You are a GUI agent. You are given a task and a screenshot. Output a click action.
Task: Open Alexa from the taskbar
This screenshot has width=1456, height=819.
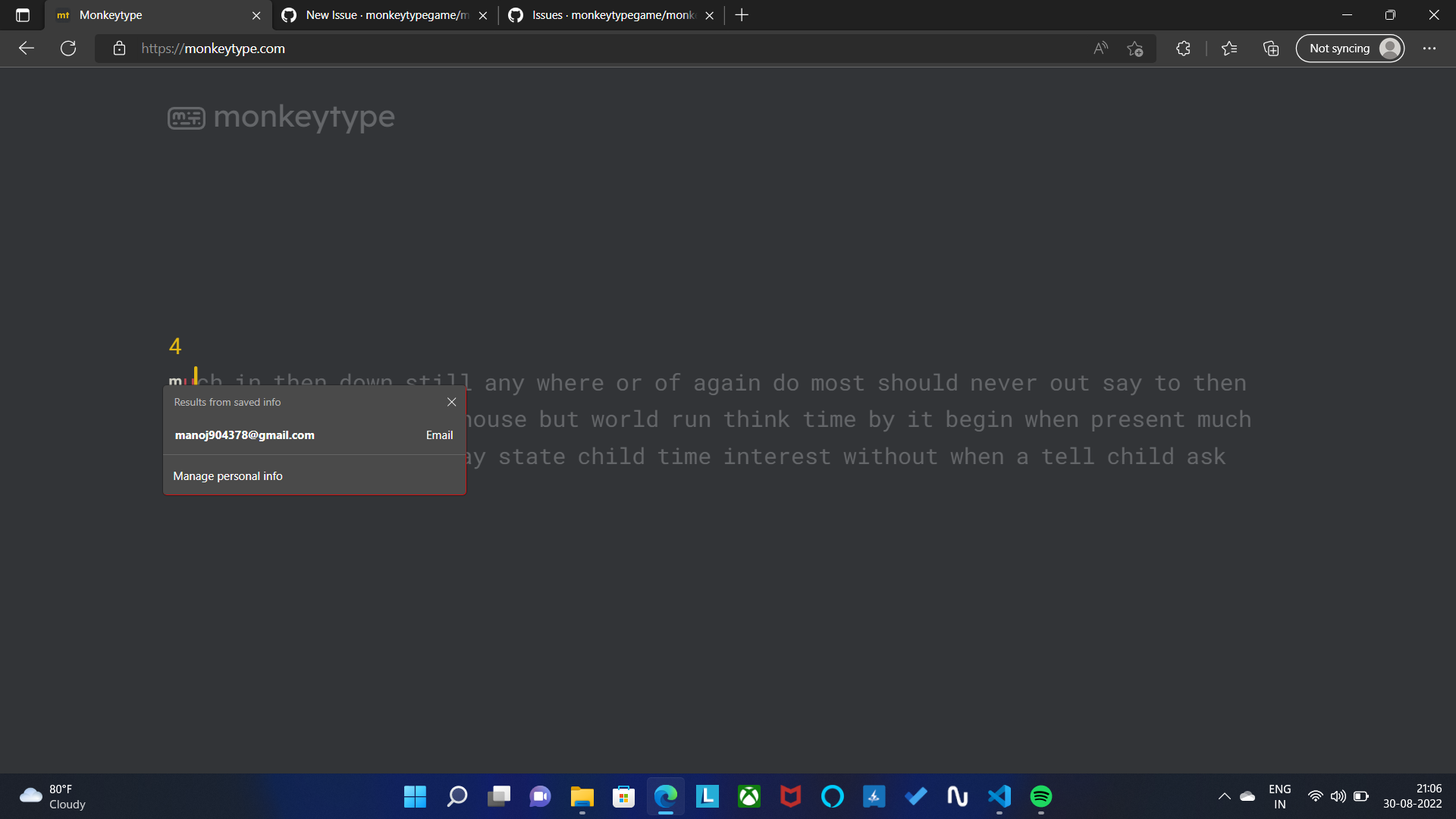click(x=833, y=796)
